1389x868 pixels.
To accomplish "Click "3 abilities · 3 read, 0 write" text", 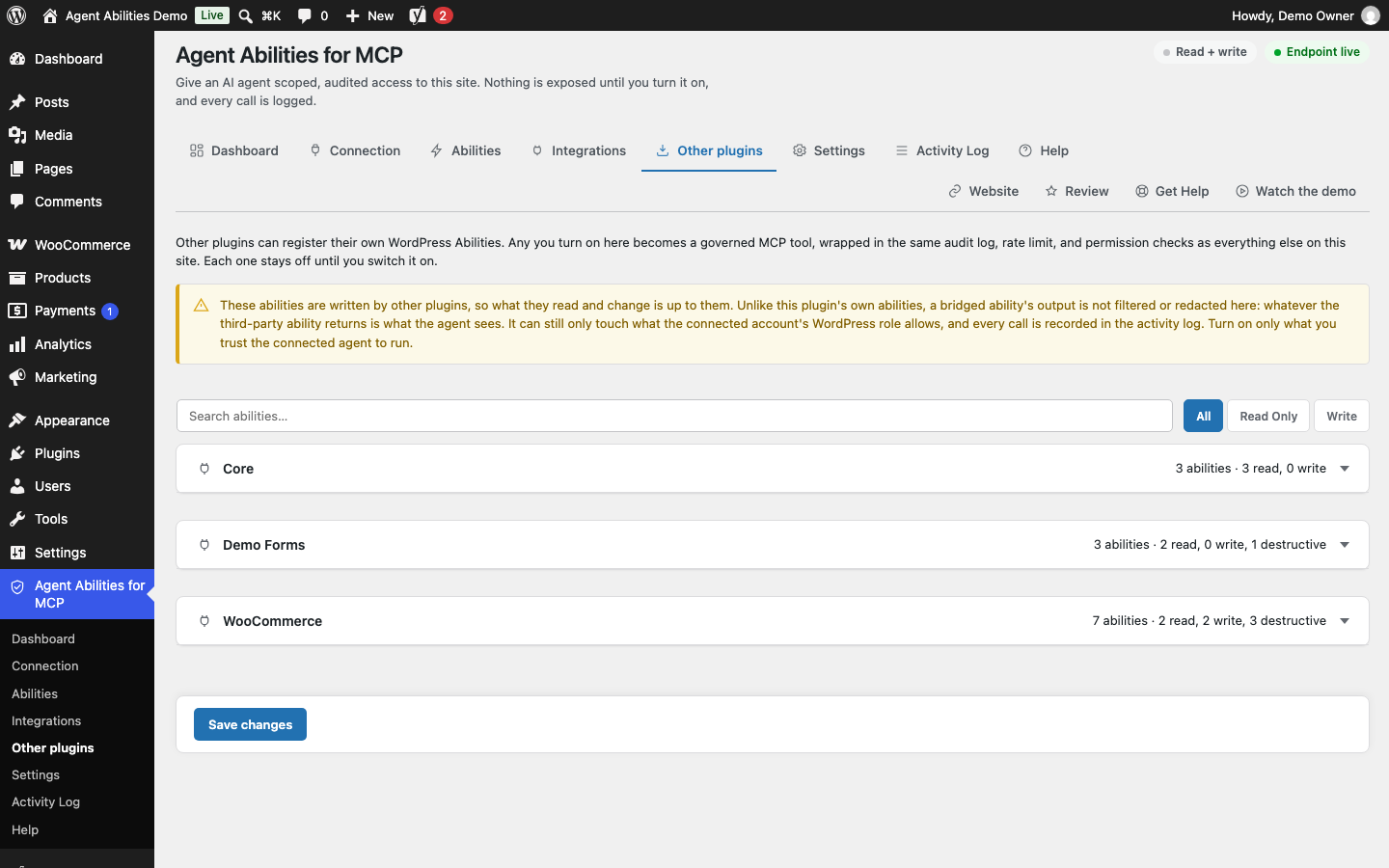I will click(1250, 469).
